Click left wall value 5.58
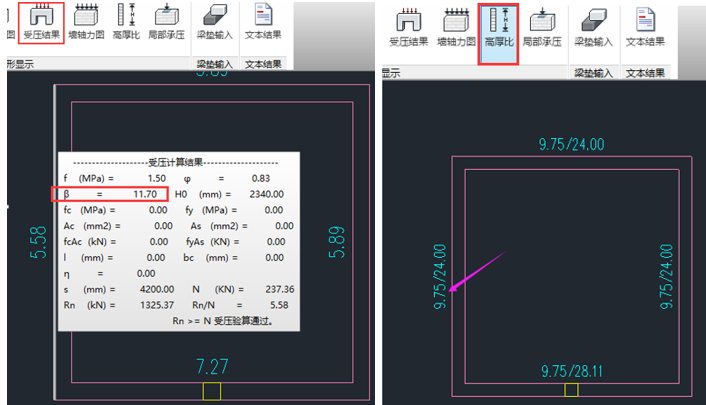Image resolution: width=706 pixels, height=405 pixels. click(x=38, y=242)
